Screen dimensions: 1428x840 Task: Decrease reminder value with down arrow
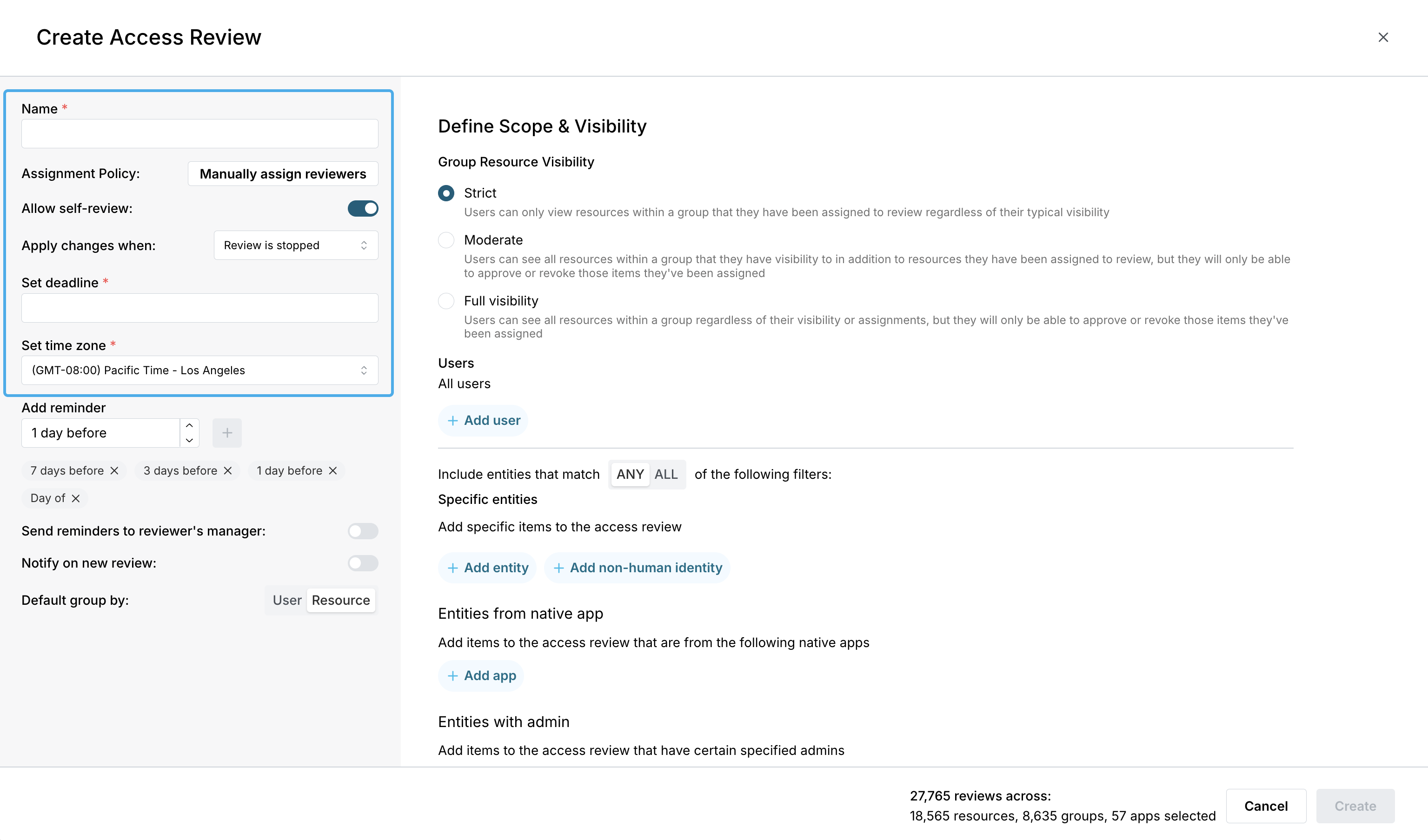[189, 440]
